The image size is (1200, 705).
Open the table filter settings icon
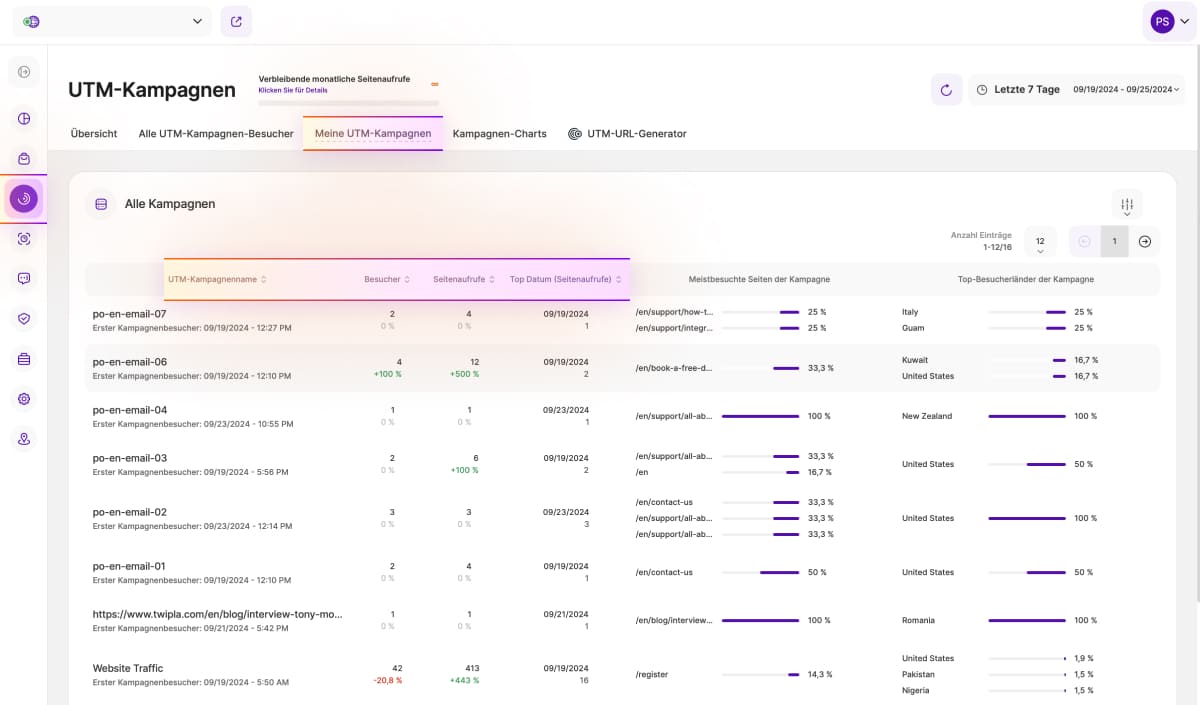[x=1127, y=204]
